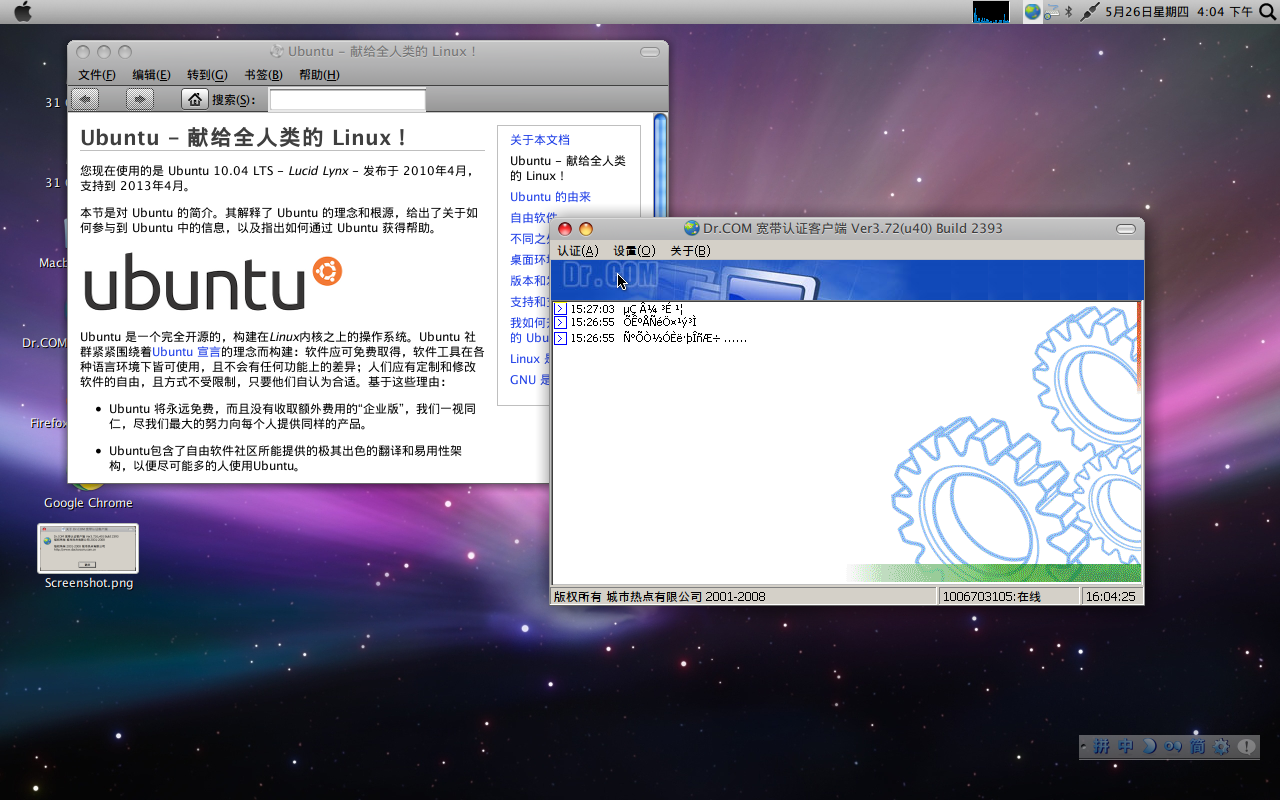Click the Firefox desktop shortcut label
This screenshot has width=1280, height=800.
click(x=48, y=423)
